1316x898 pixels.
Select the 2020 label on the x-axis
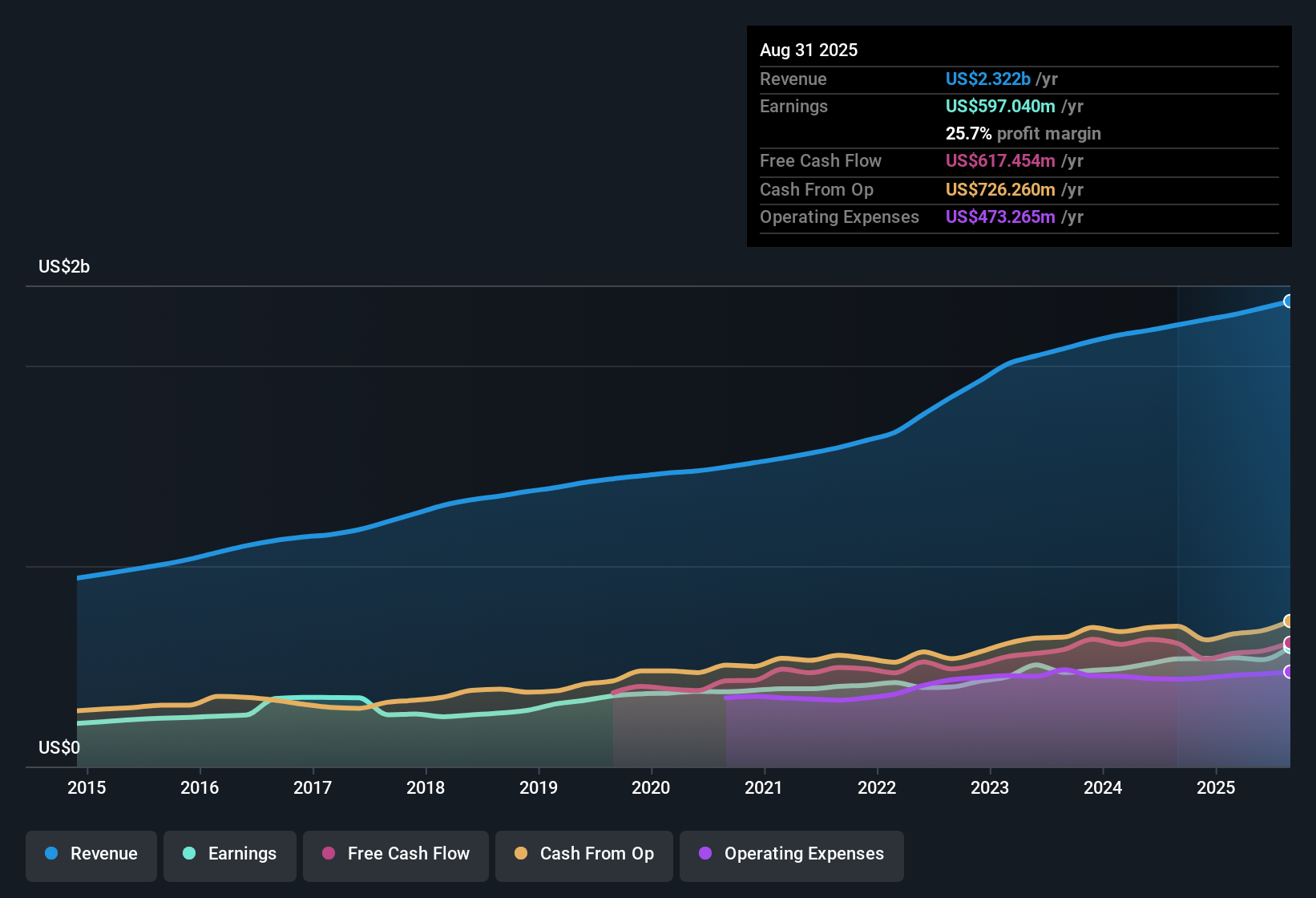(652, 787)
